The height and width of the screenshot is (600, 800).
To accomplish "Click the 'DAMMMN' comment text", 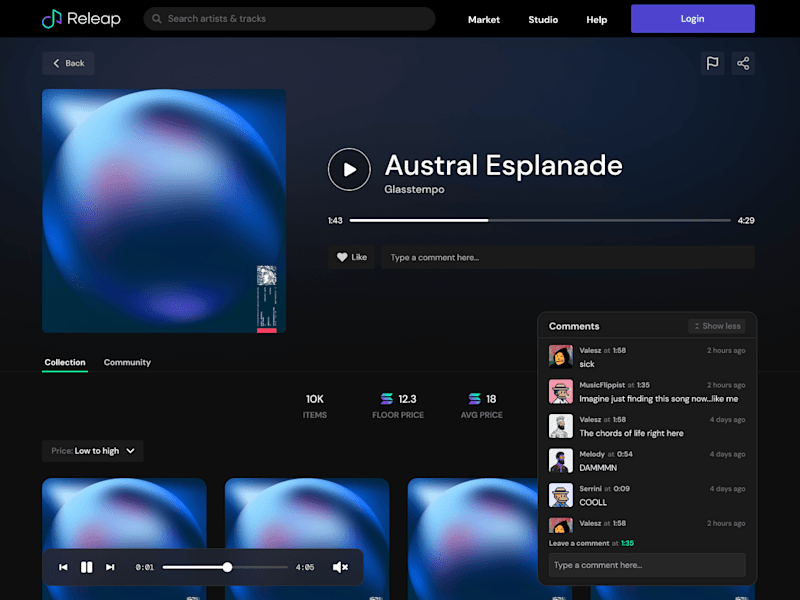I will [x=598, y=468].
